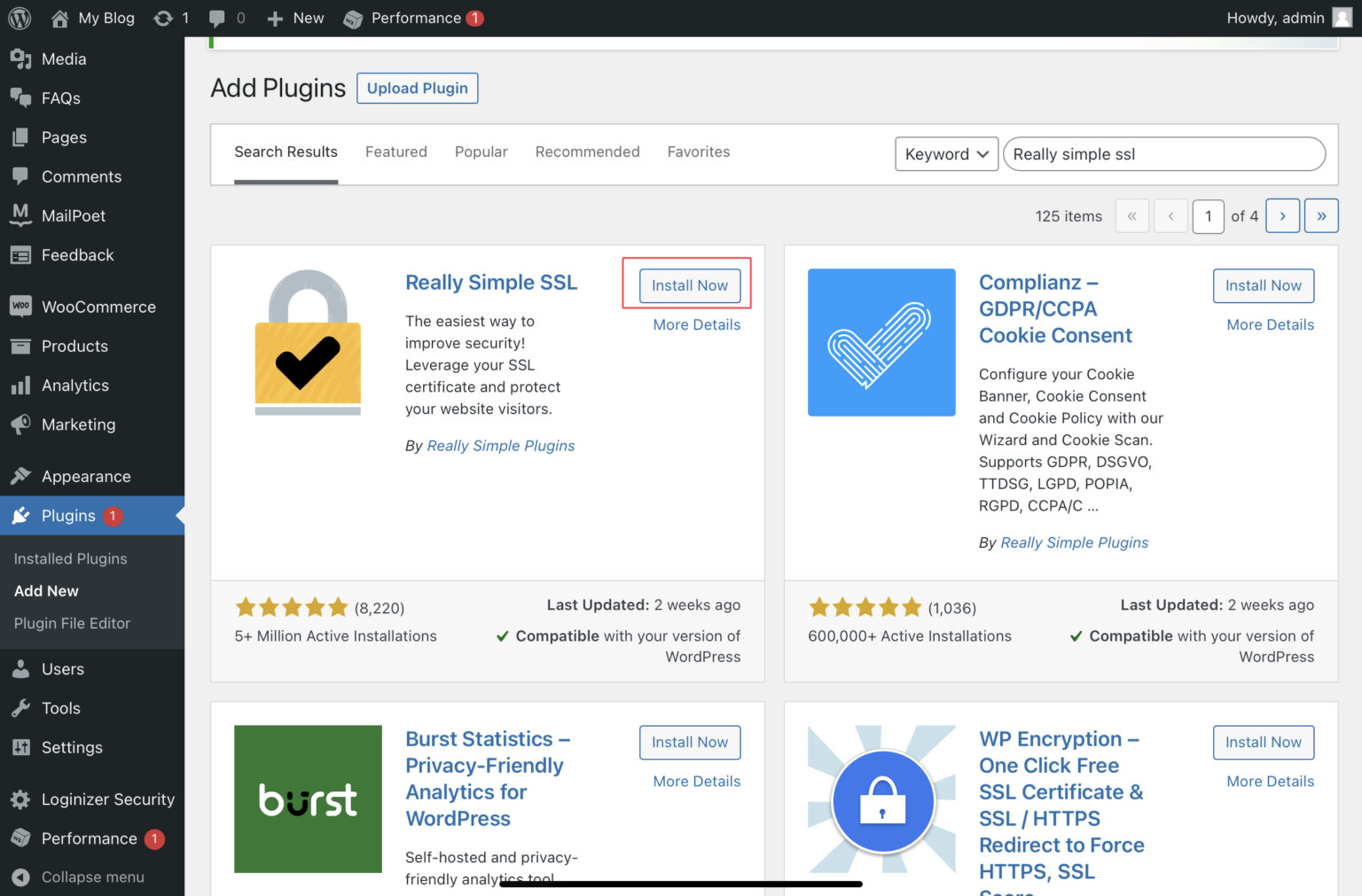Open the Marketing megaphone icon
Screen dimensions: 1362x896
click(x=21, y=425)
